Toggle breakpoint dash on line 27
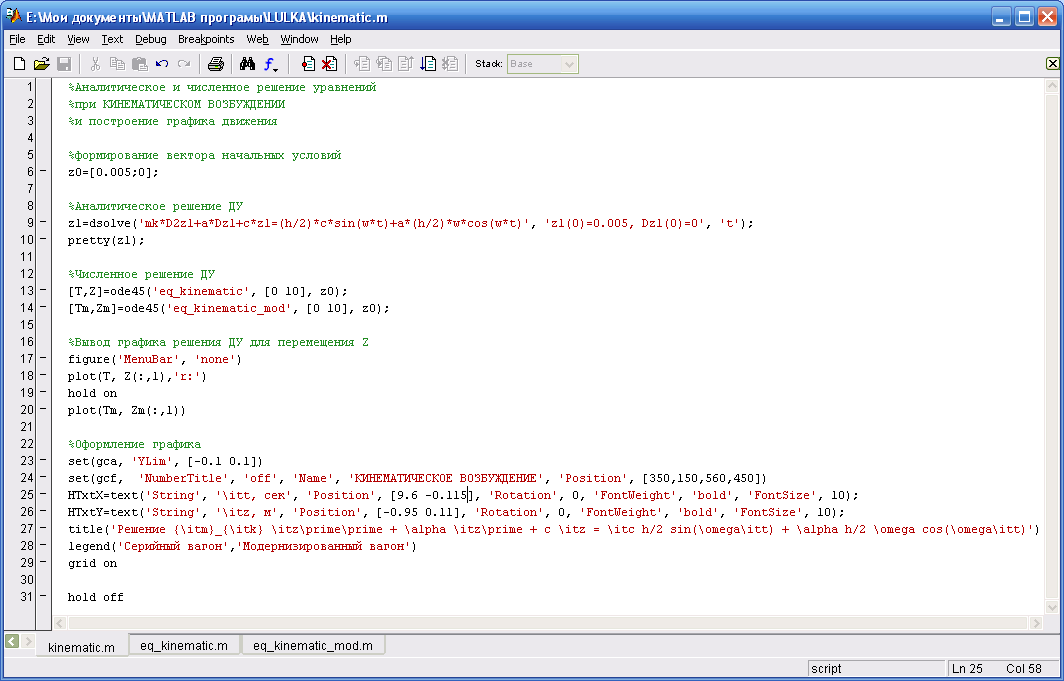 click(43, 529)
